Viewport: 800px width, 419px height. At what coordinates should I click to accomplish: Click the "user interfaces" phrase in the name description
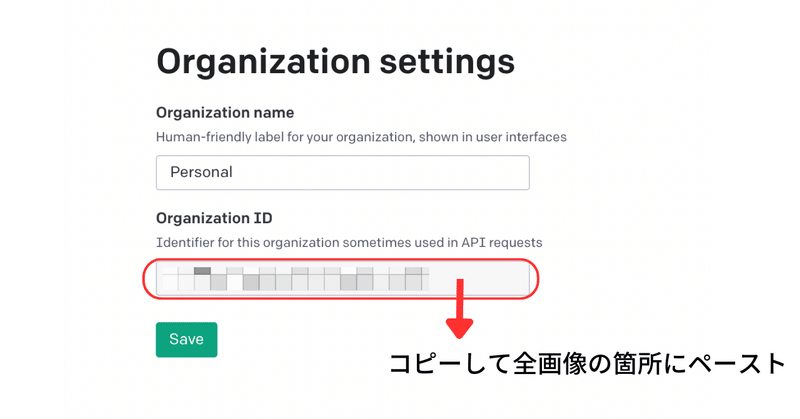pos(530,135)
